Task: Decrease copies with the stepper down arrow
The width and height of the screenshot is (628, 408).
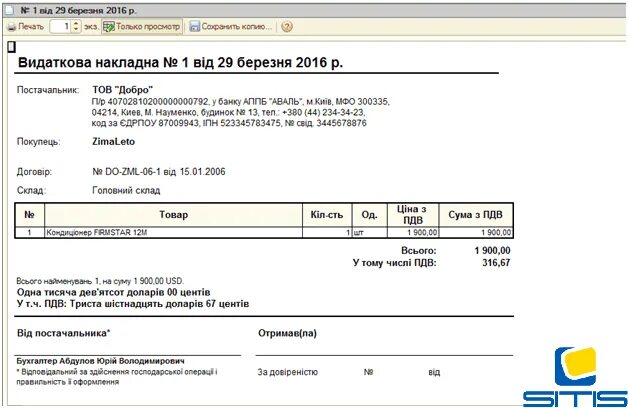Action: click(x=76, y=30)
